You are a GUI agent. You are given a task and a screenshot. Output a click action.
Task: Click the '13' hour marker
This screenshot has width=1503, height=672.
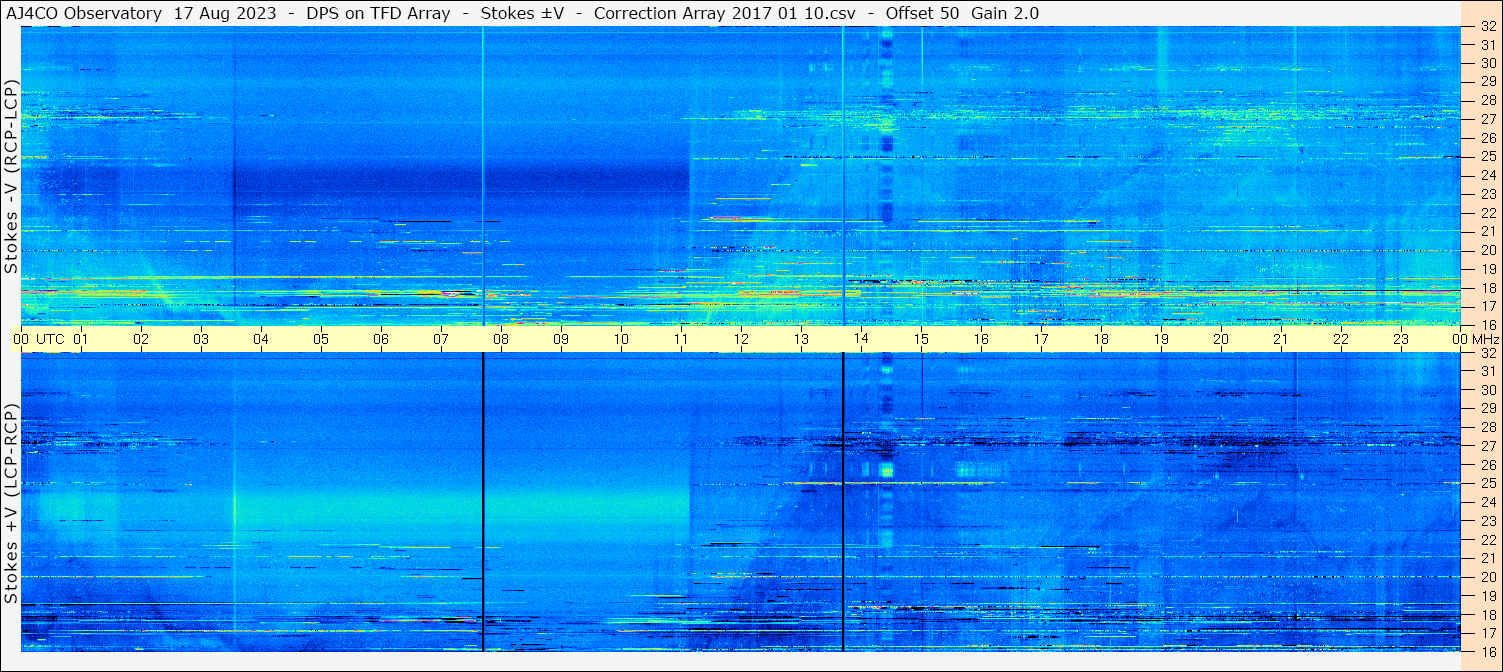click(801, 339)
